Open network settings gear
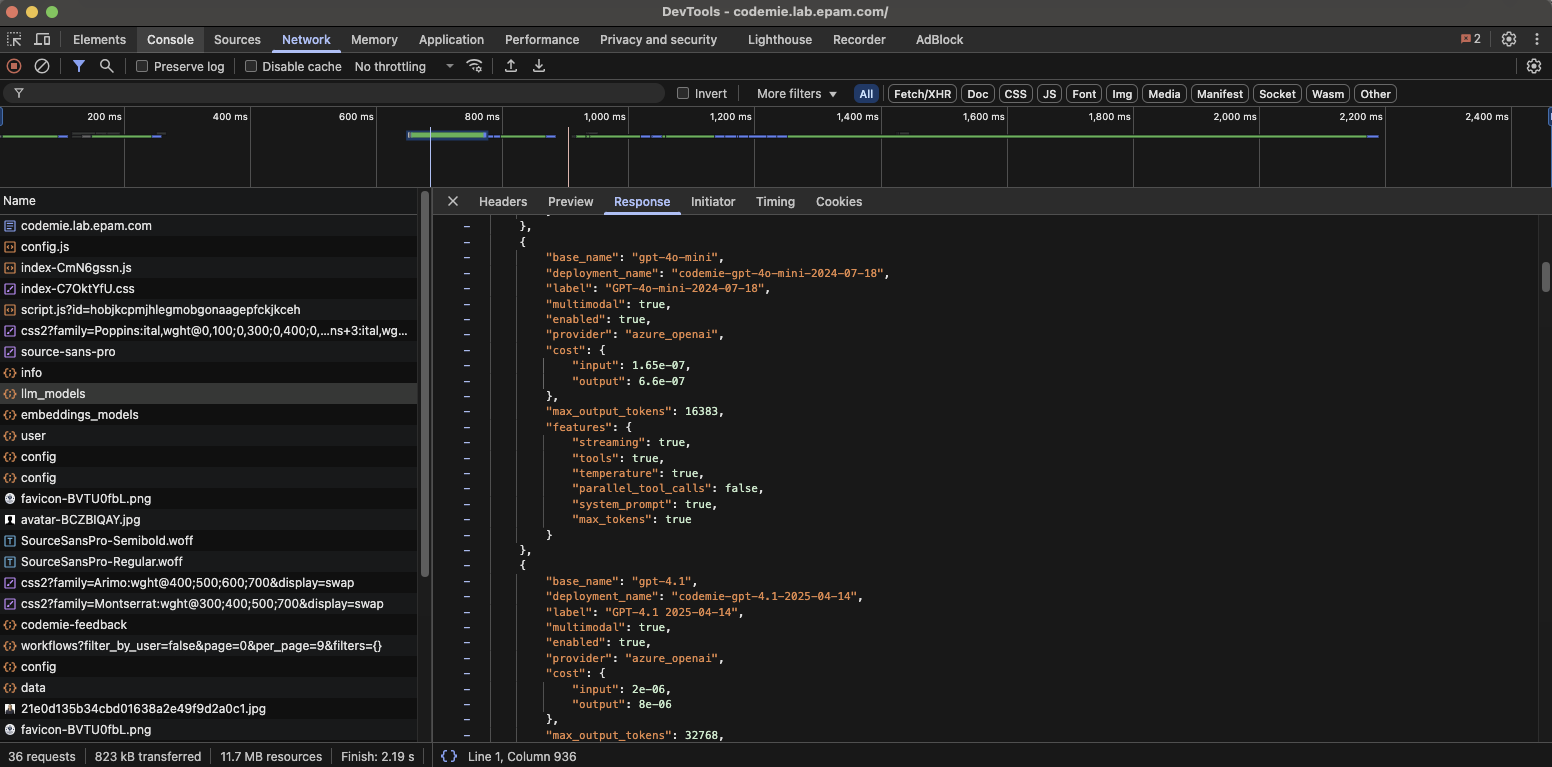Screen dimensions: 1552x767 pyautogui.click(x=1534, y=66)
